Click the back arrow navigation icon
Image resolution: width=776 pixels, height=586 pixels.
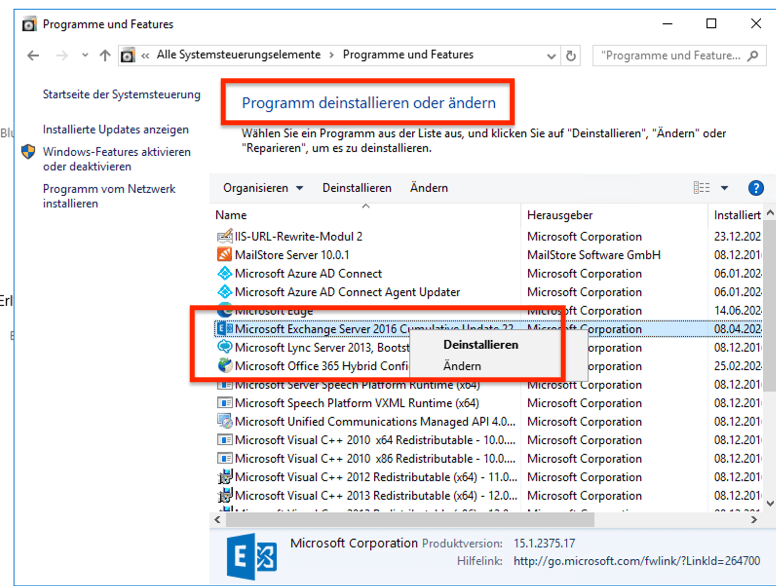coord(33,56)
